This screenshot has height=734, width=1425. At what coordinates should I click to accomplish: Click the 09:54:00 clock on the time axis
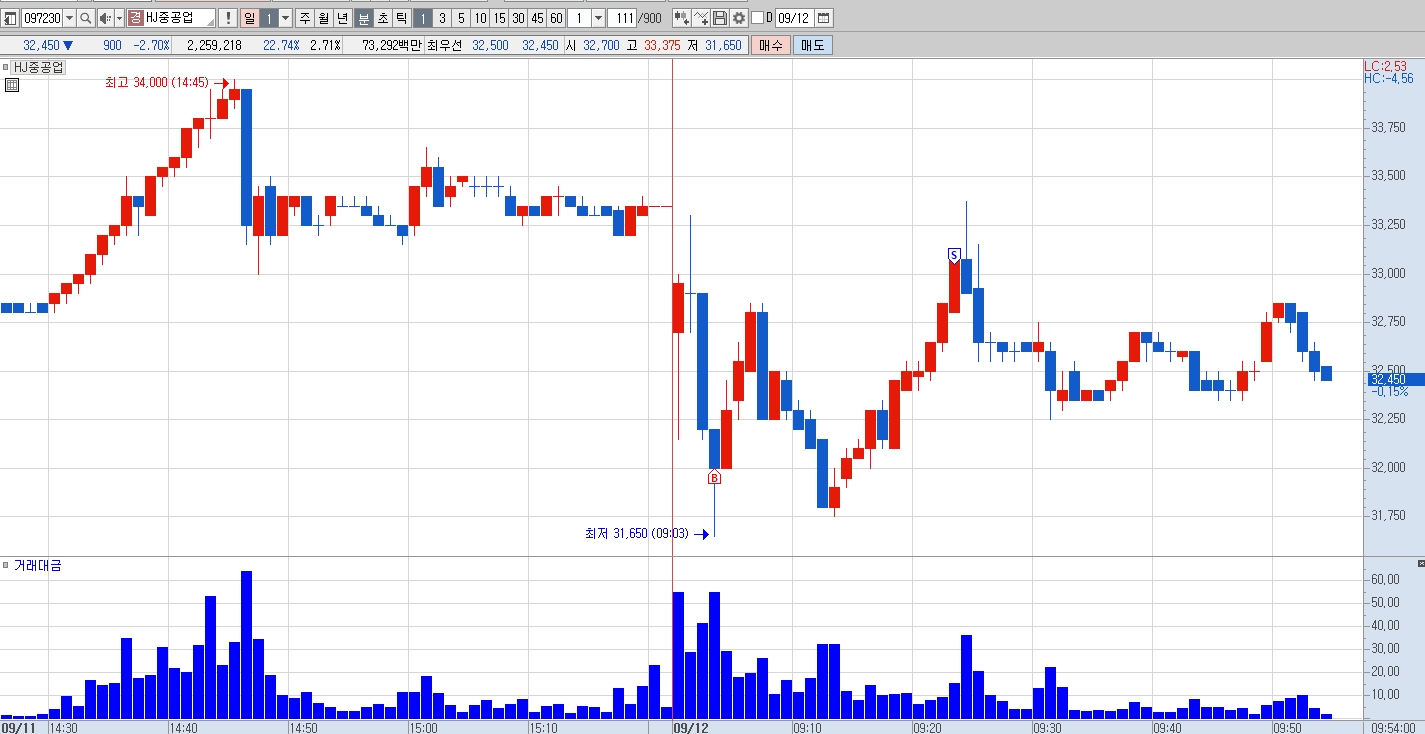coord(1393,728)
